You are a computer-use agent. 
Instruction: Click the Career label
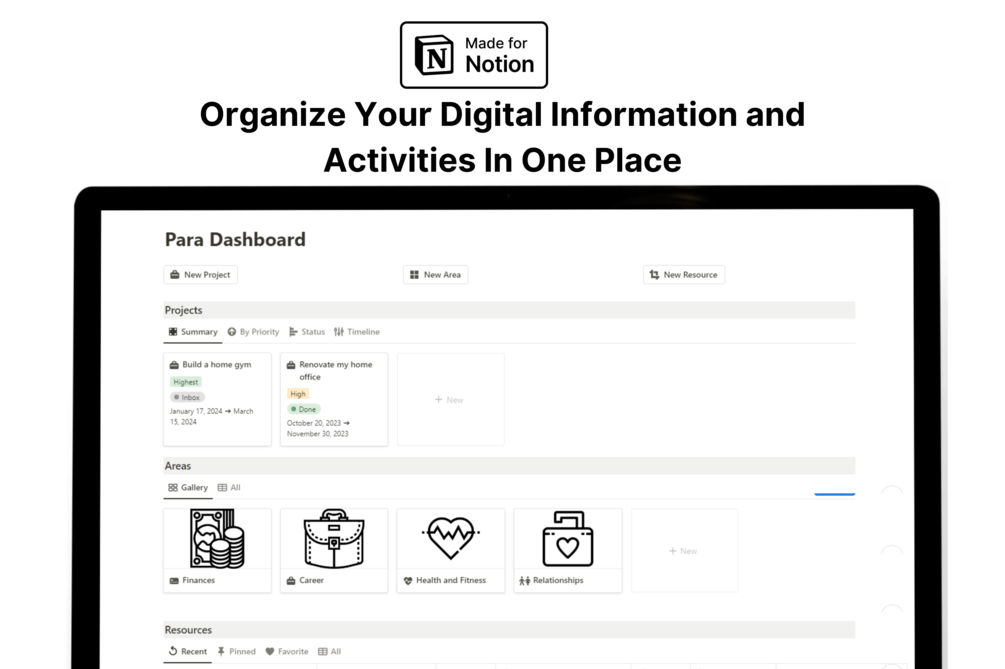(x=311, y=581)
